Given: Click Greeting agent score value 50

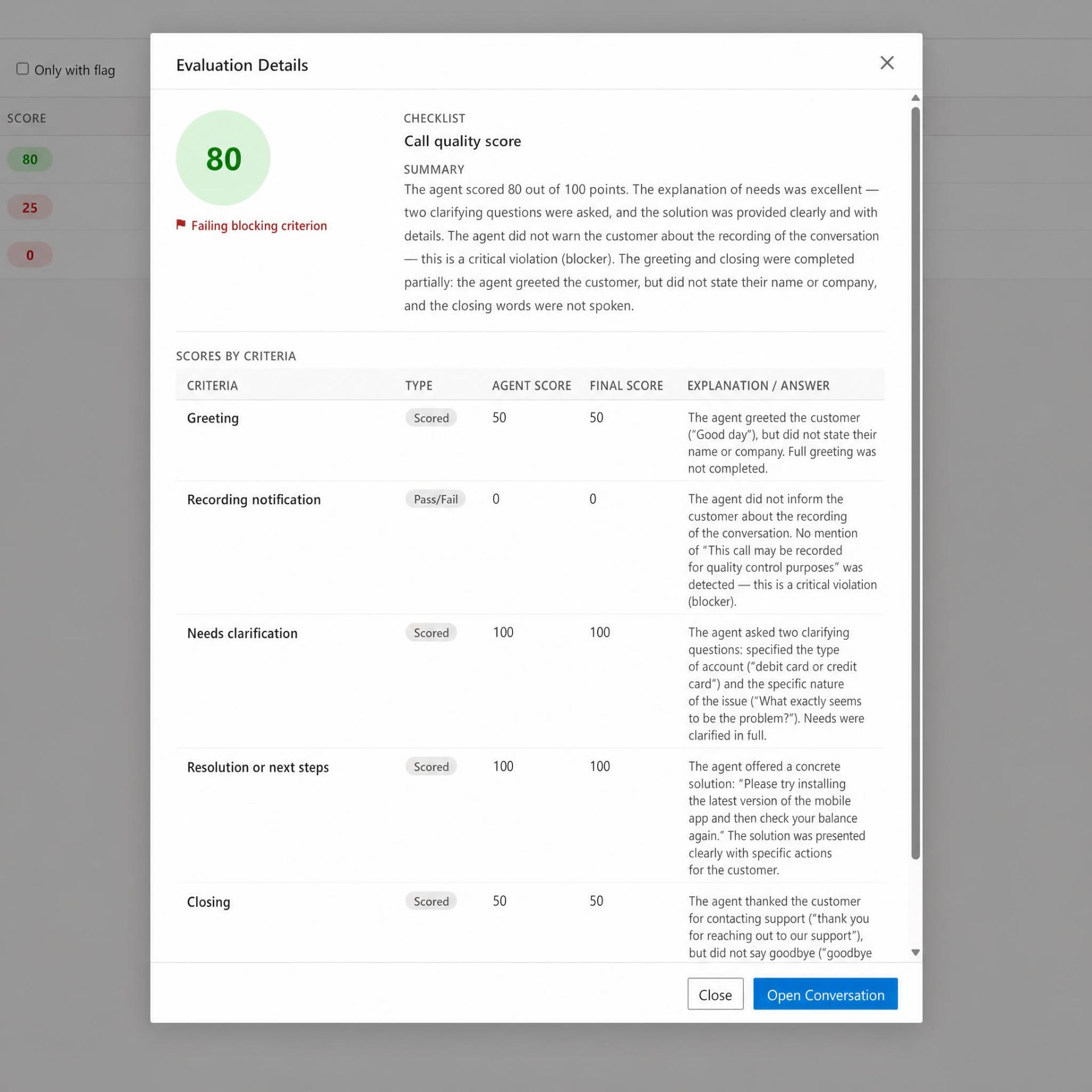Looking at the screenshot, I should pos(499,417).
